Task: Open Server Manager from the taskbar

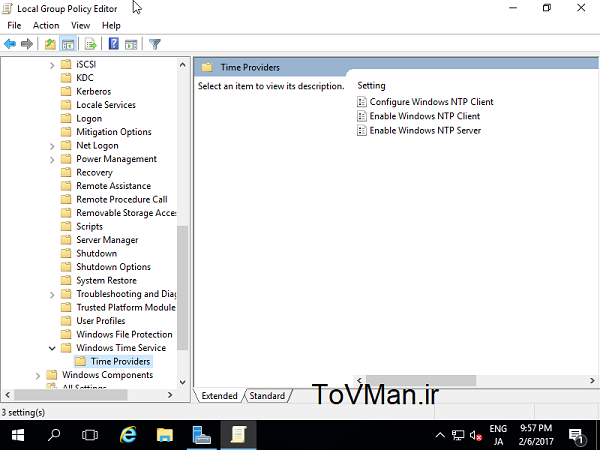Action: [x=202, y=435]
